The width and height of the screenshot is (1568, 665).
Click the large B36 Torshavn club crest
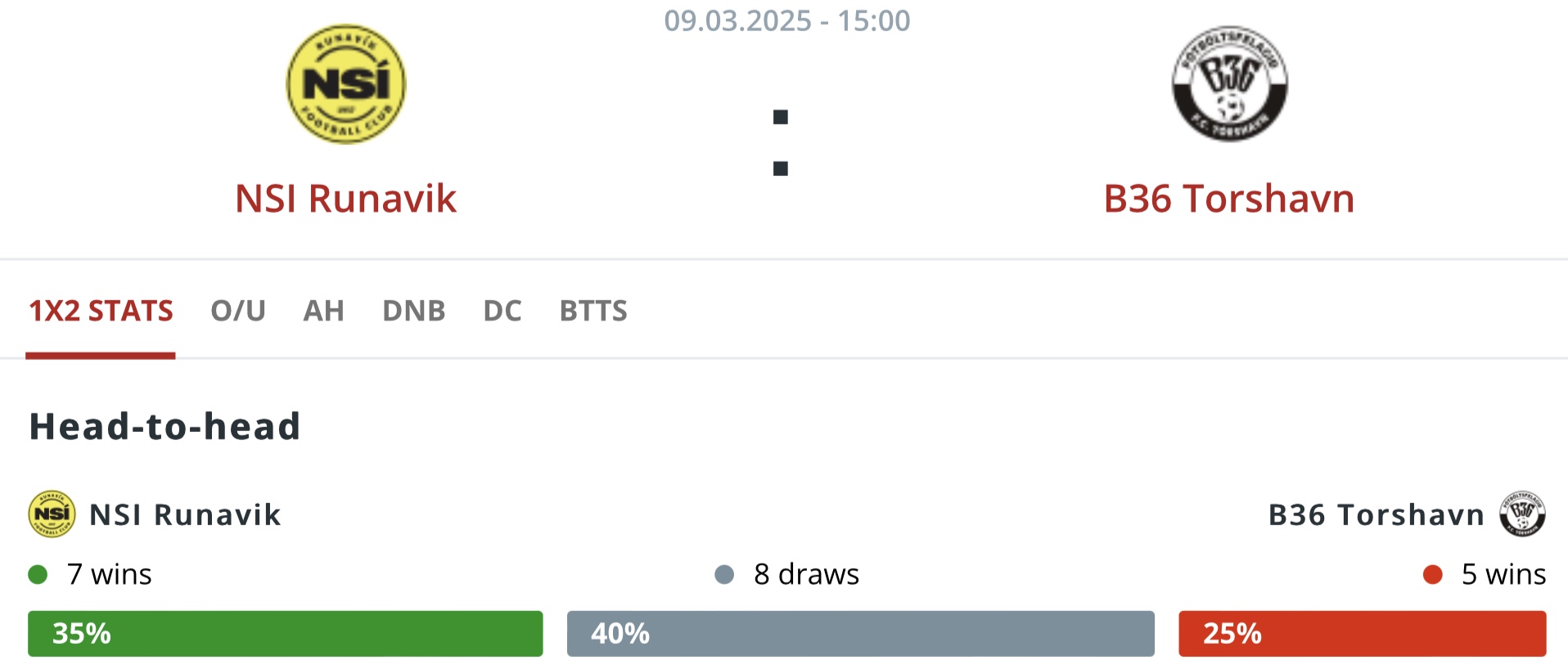click(1229, 83)
